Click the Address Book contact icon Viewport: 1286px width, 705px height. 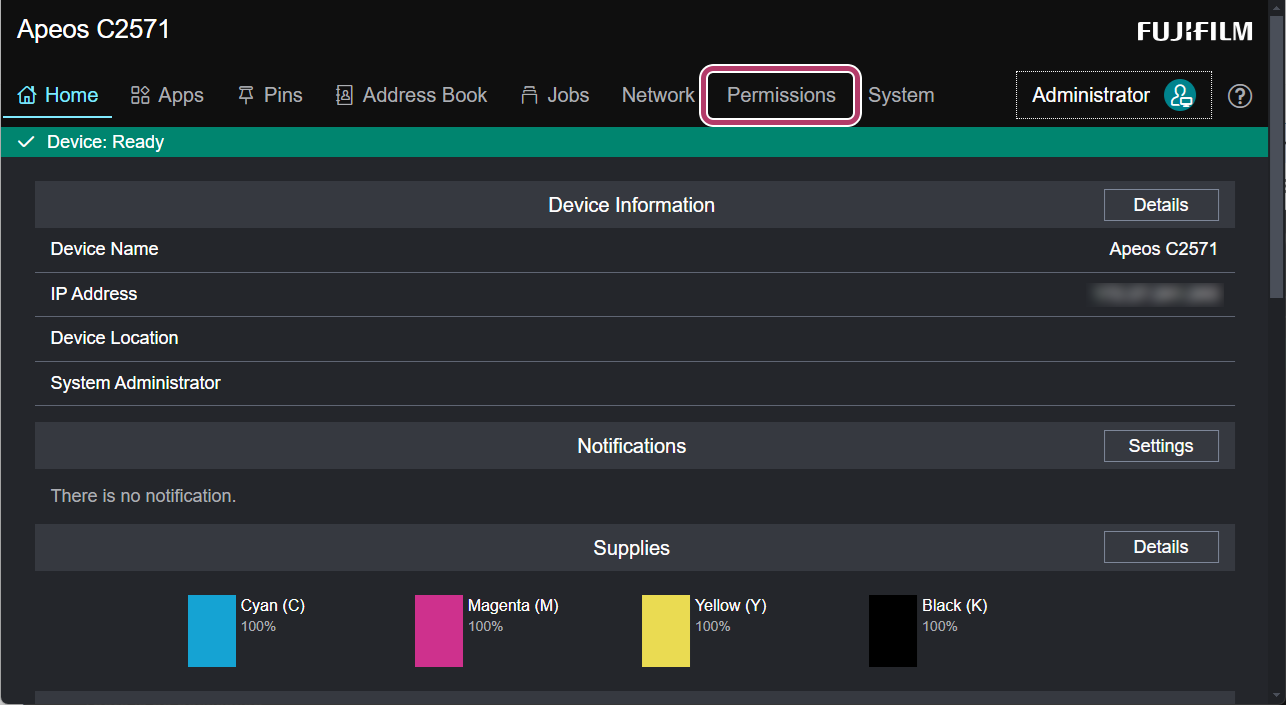344,95
